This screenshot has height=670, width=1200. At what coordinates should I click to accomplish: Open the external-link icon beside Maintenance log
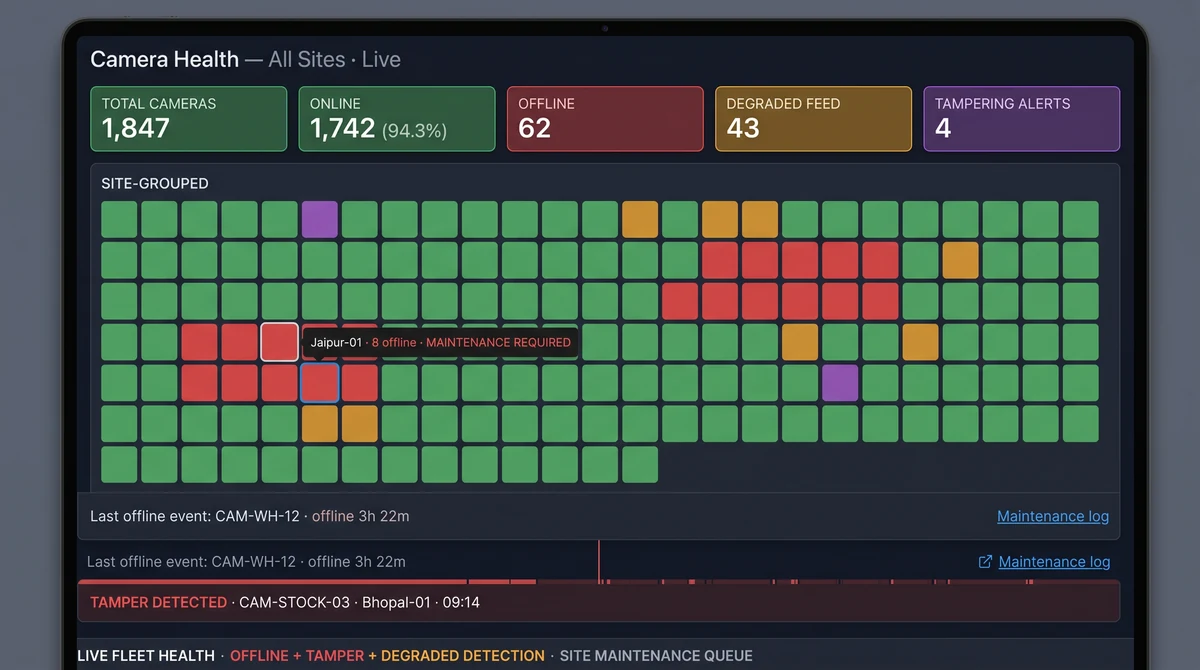pyautogui.click(x=985, y=562)
